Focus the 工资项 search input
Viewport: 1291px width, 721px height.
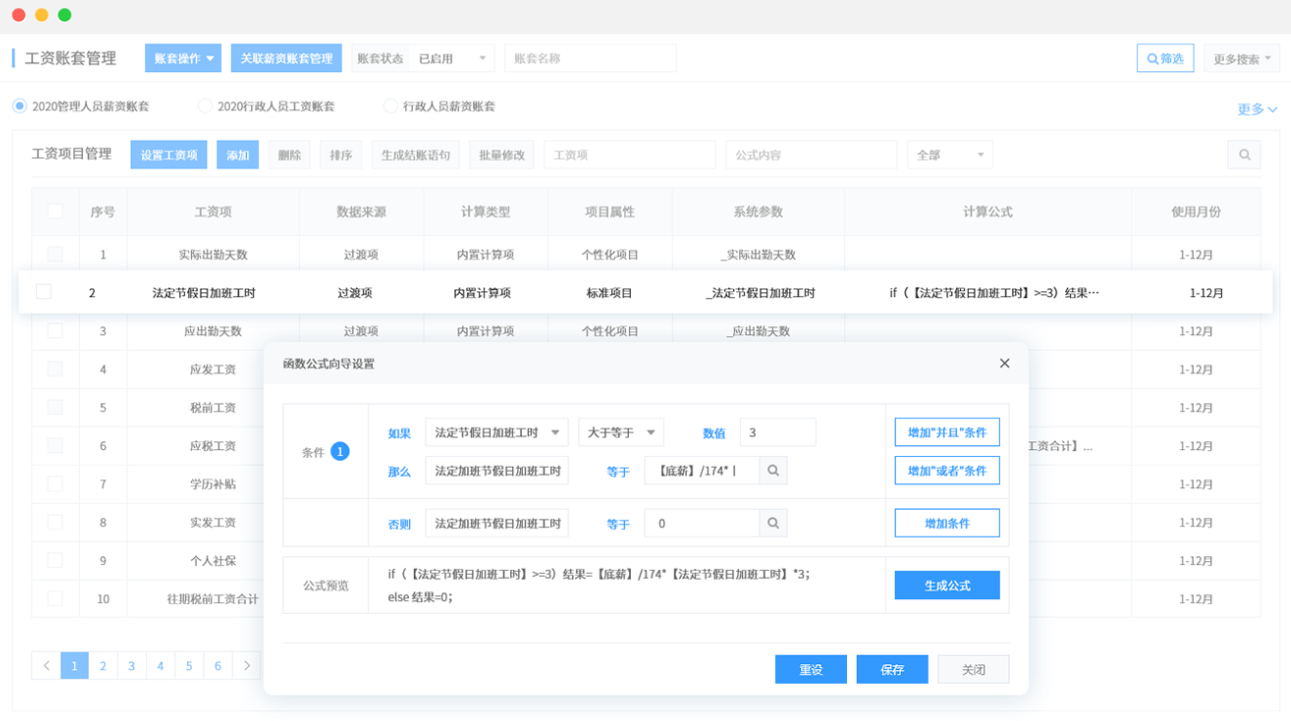pos(630,155)
